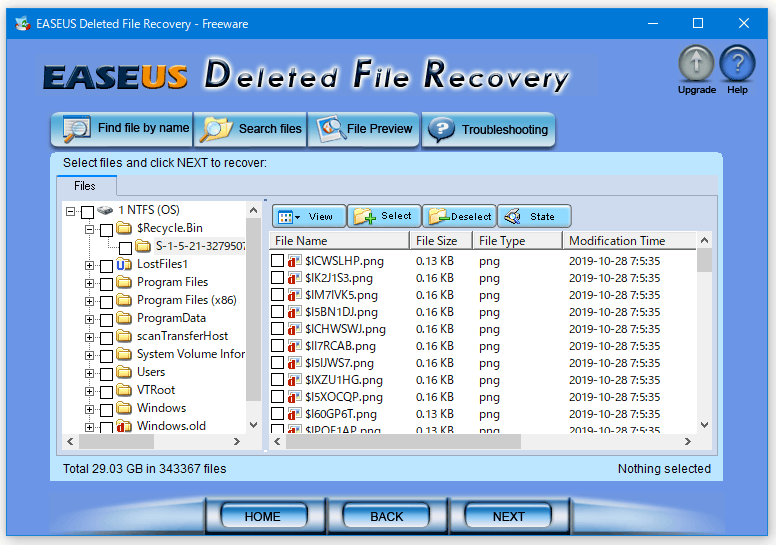The width and height of the screenshot is (776, 545).
Task: Tick checkbox next to $IXZU1HG.png
Action: 278,379
